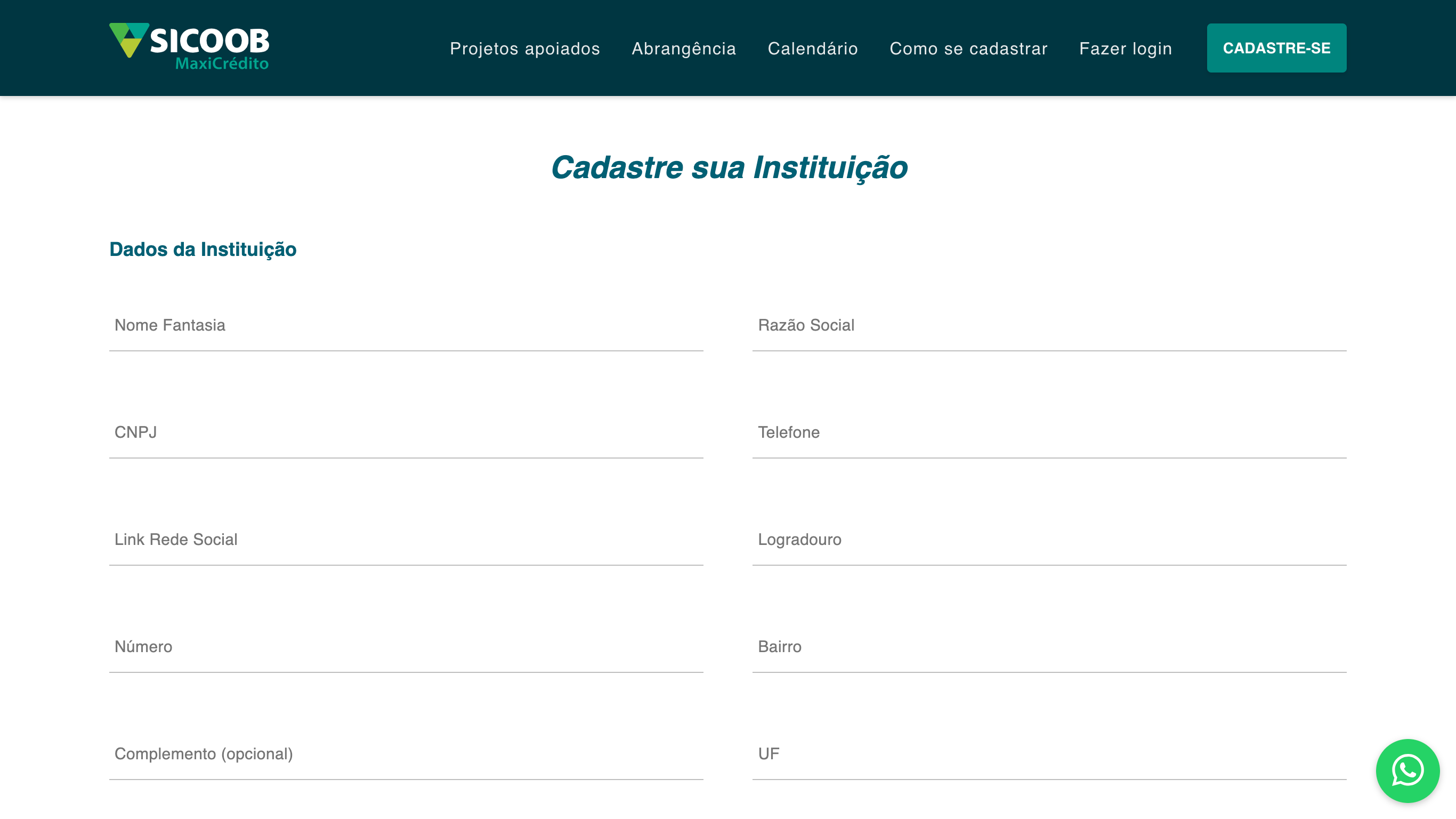This screenshot has width=1456, height=819.
Task: Go to Abrangência page
Action: 684,49
